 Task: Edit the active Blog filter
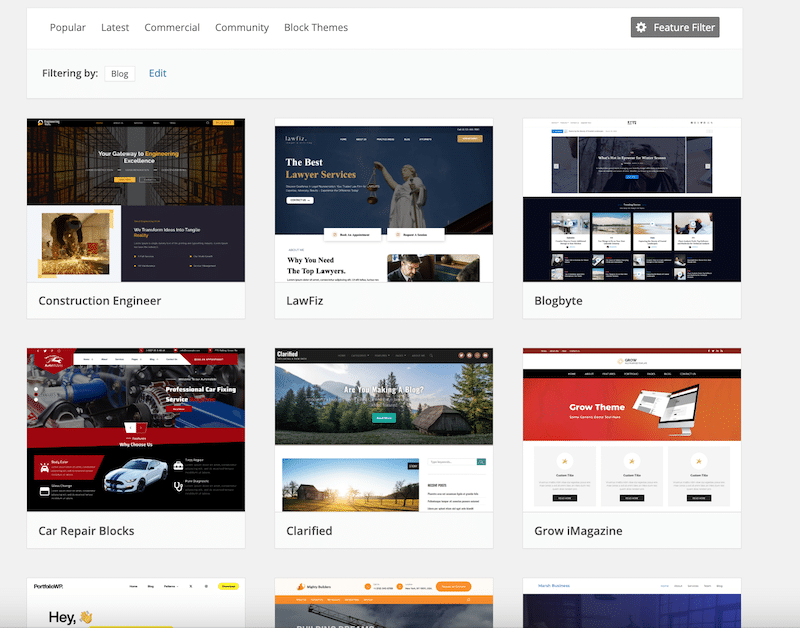coord(157,73)
